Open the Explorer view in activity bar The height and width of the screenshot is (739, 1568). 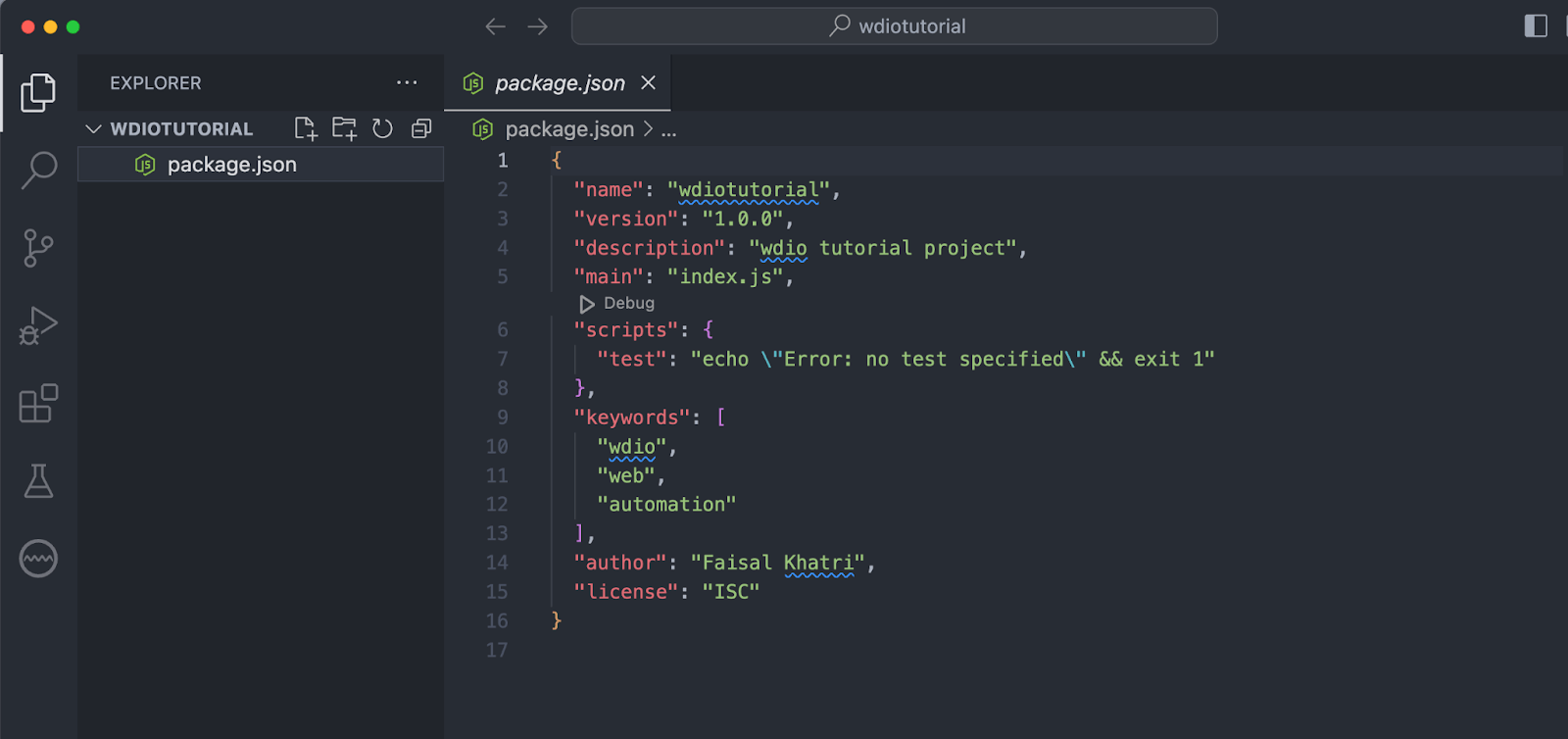click(38, 92)
